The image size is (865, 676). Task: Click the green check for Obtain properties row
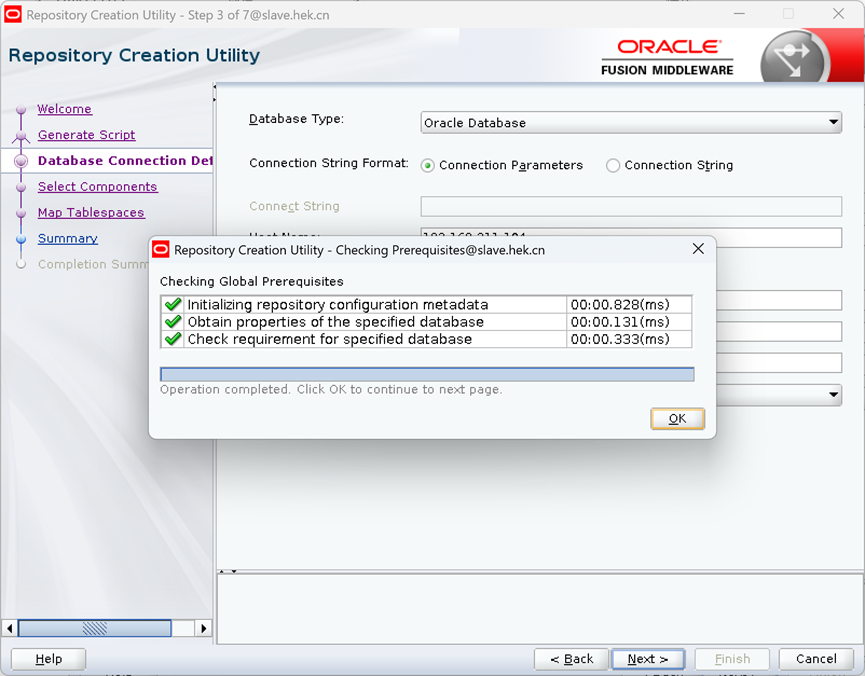(173, 322)
